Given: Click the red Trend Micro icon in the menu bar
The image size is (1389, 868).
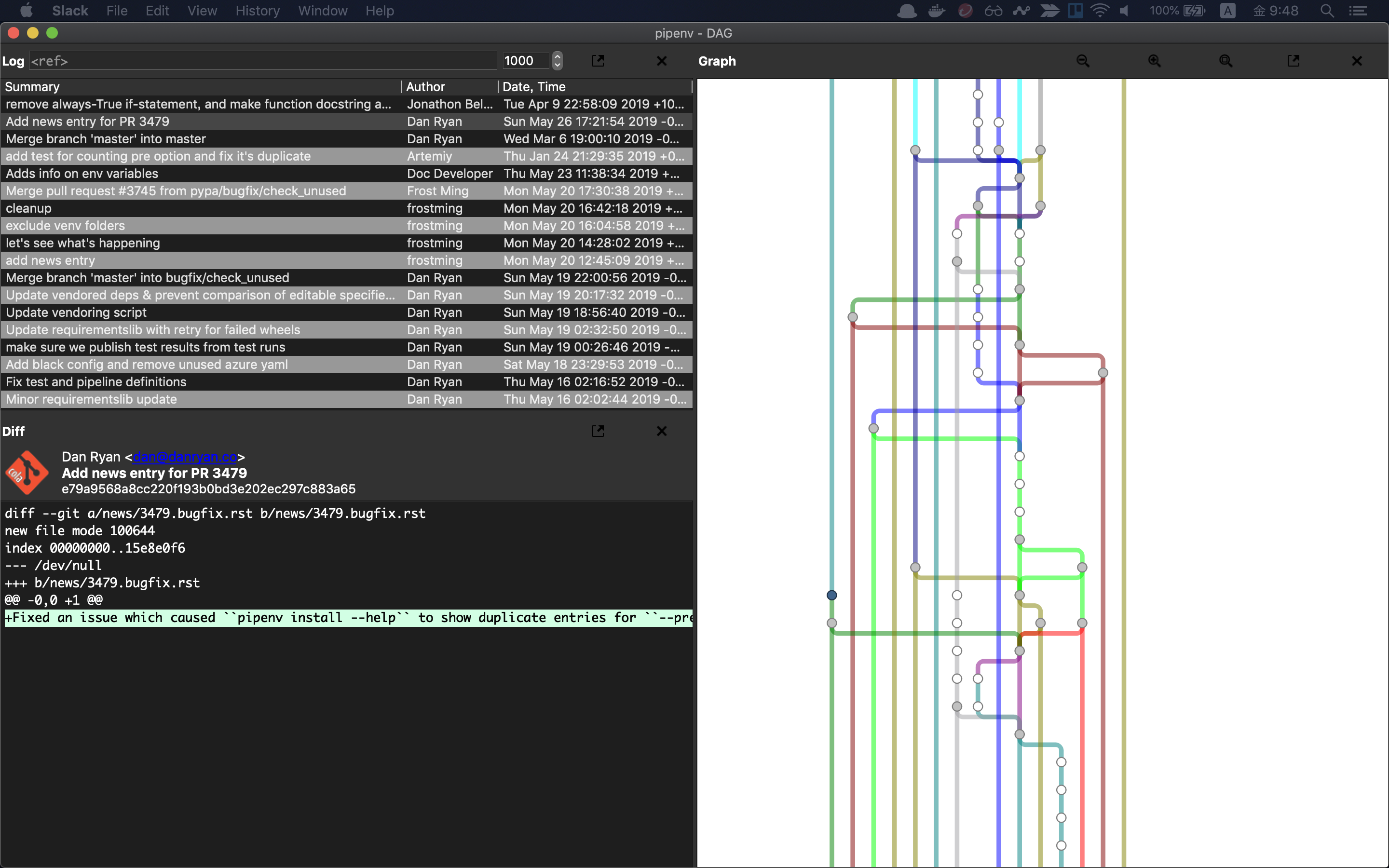Looking at the screenshot, I should (x=966, y=11).
